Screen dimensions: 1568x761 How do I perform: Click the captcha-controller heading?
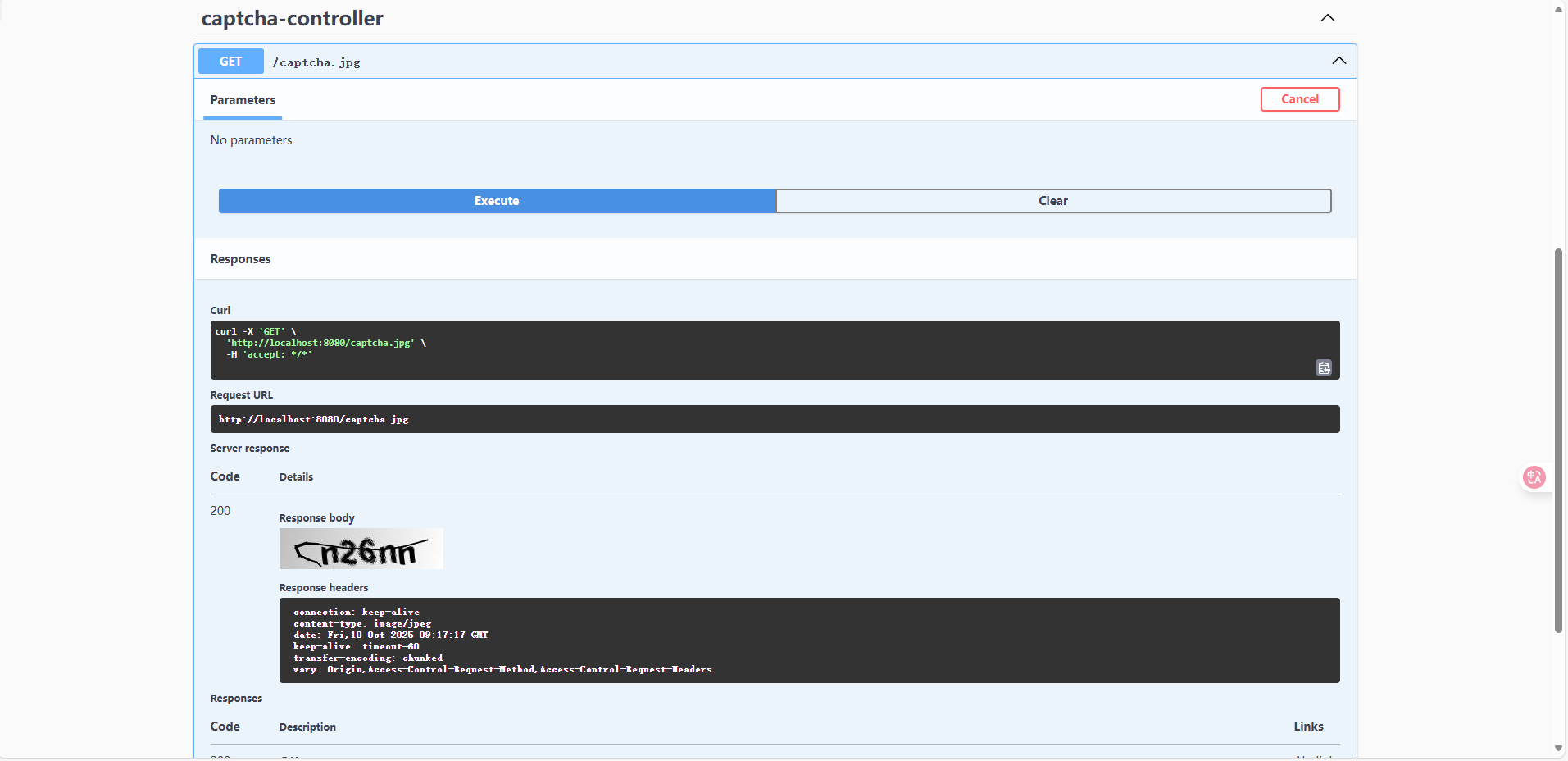292,18
